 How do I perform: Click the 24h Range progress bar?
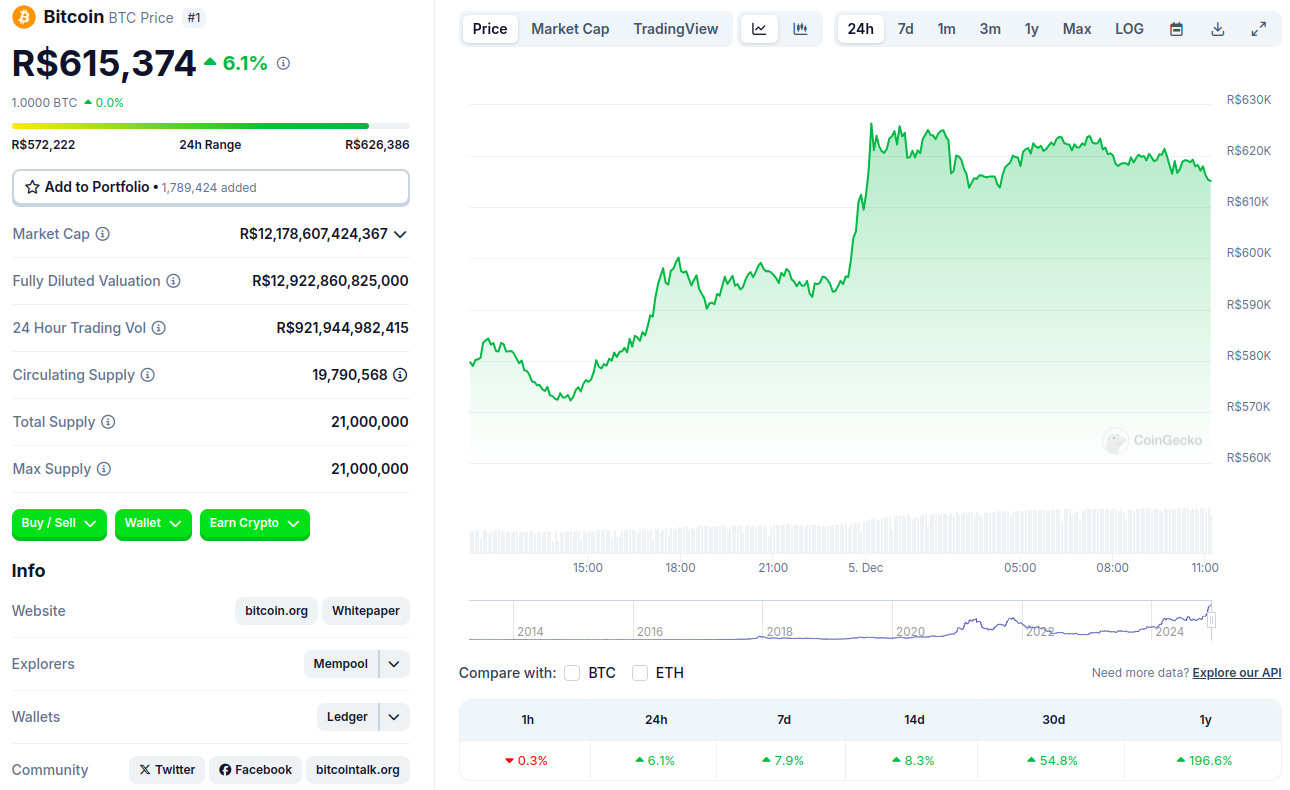(211, 126)
